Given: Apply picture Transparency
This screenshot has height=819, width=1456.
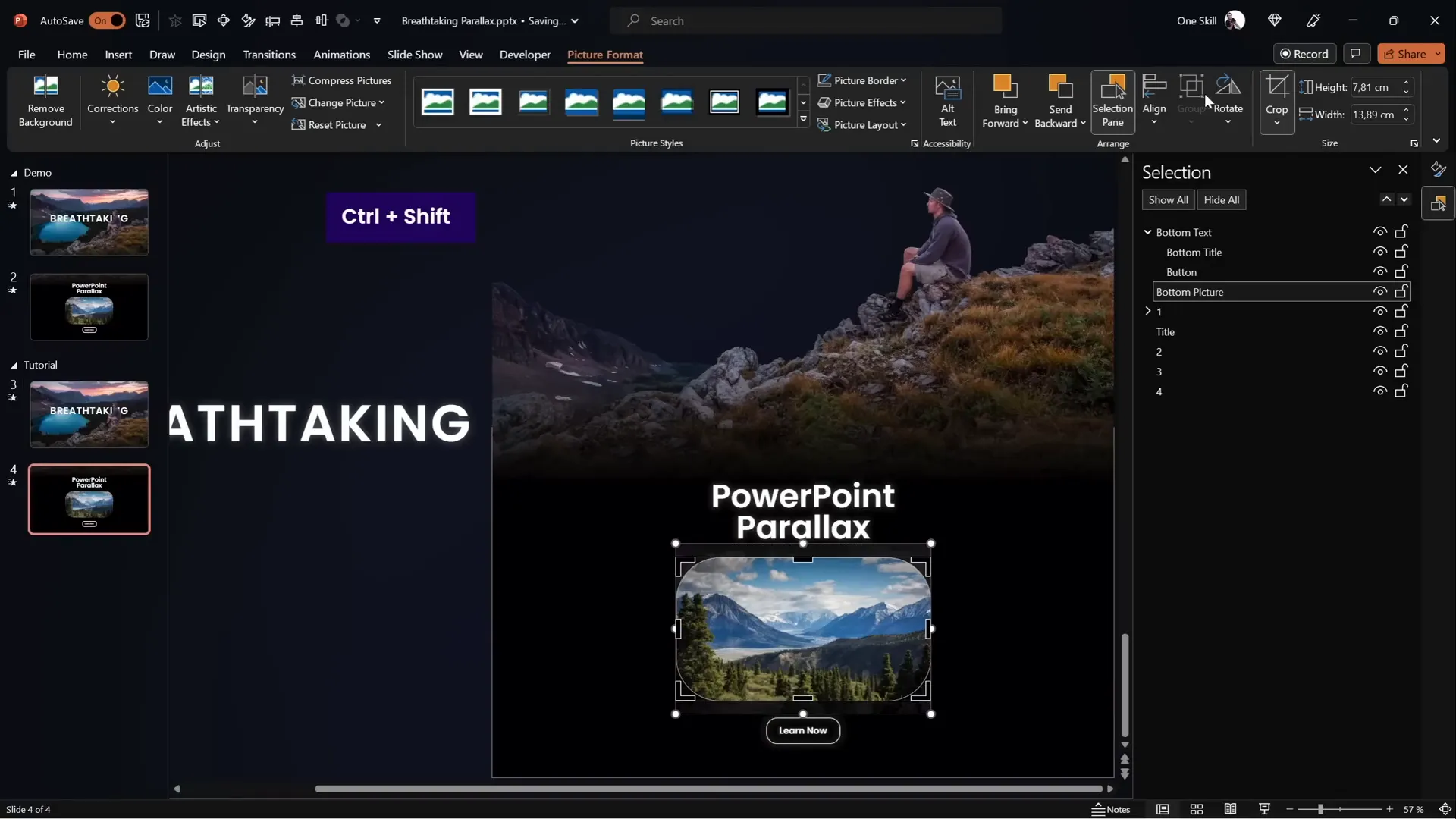Looking at the screenshot, I should (255, 100).
